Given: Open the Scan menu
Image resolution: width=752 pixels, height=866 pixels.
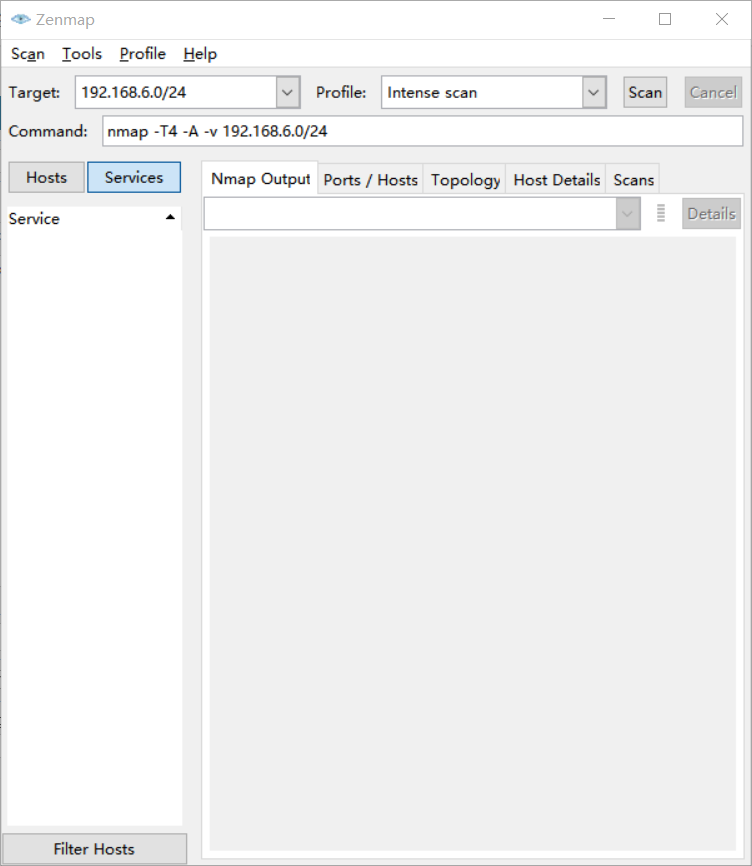Looking at the screenshot, I should [28, 54].
